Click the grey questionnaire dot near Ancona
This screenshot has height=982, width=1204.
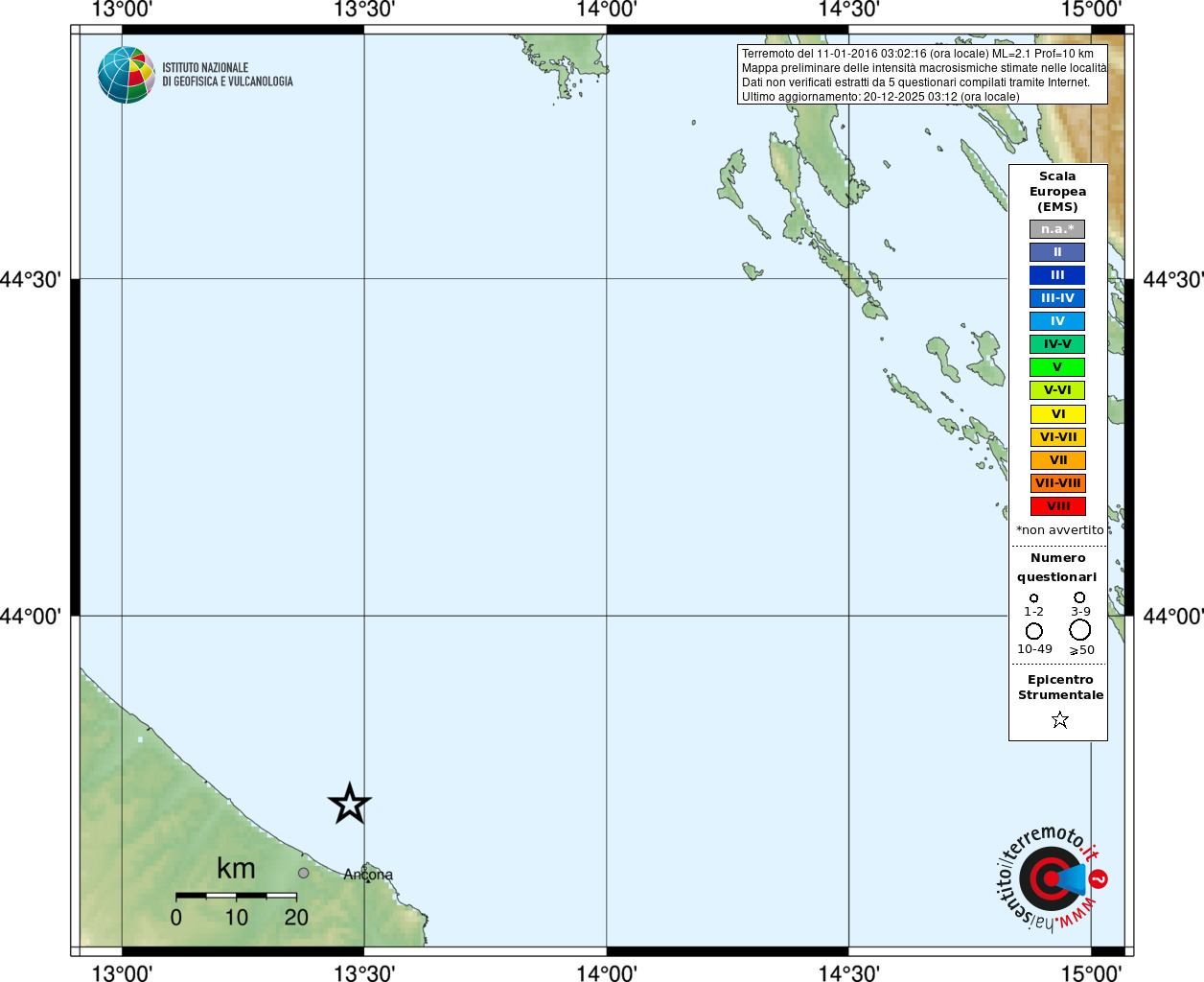304,873
